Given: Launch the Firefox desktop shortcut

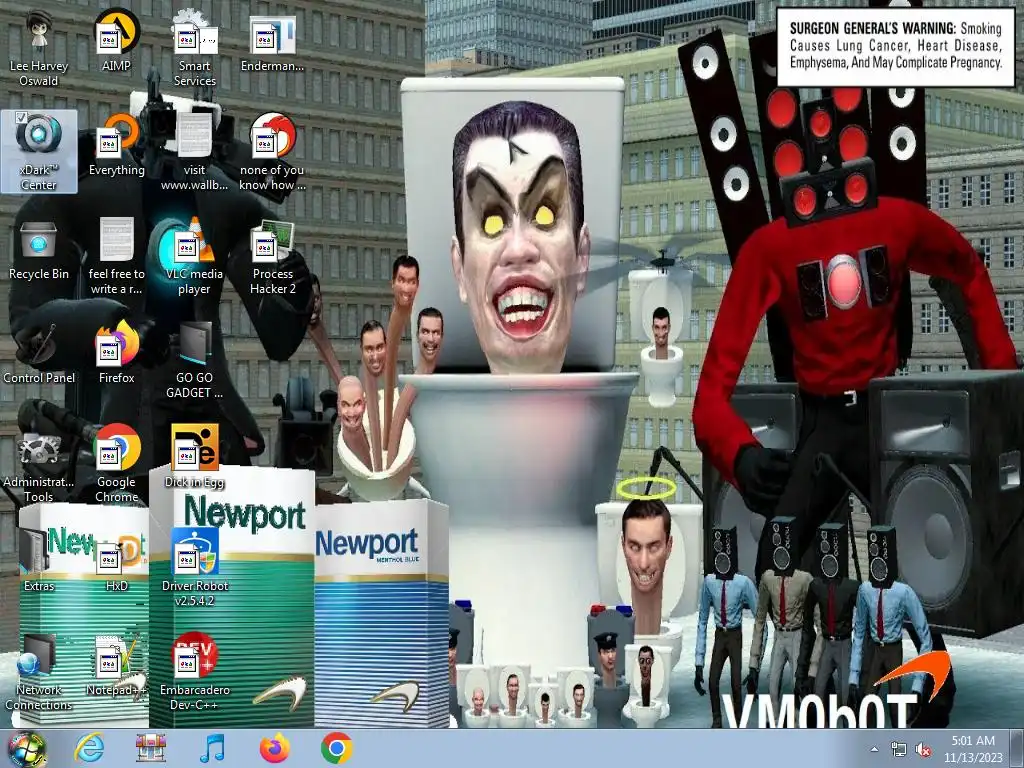Looking at the screenshot, I should tap(116, 353).
